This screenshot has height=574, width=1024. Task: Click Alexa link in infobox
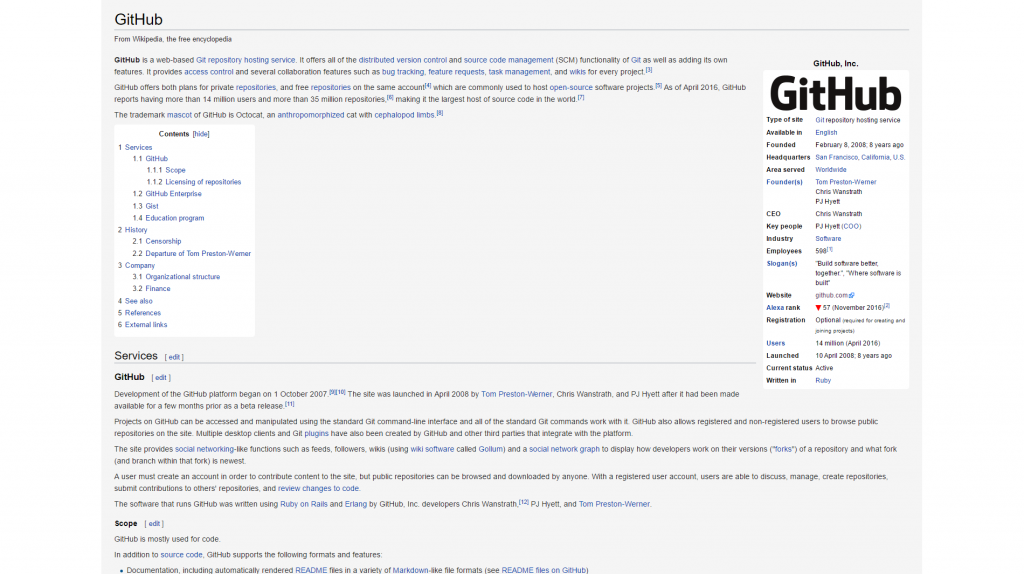click(x=775, y=308)
